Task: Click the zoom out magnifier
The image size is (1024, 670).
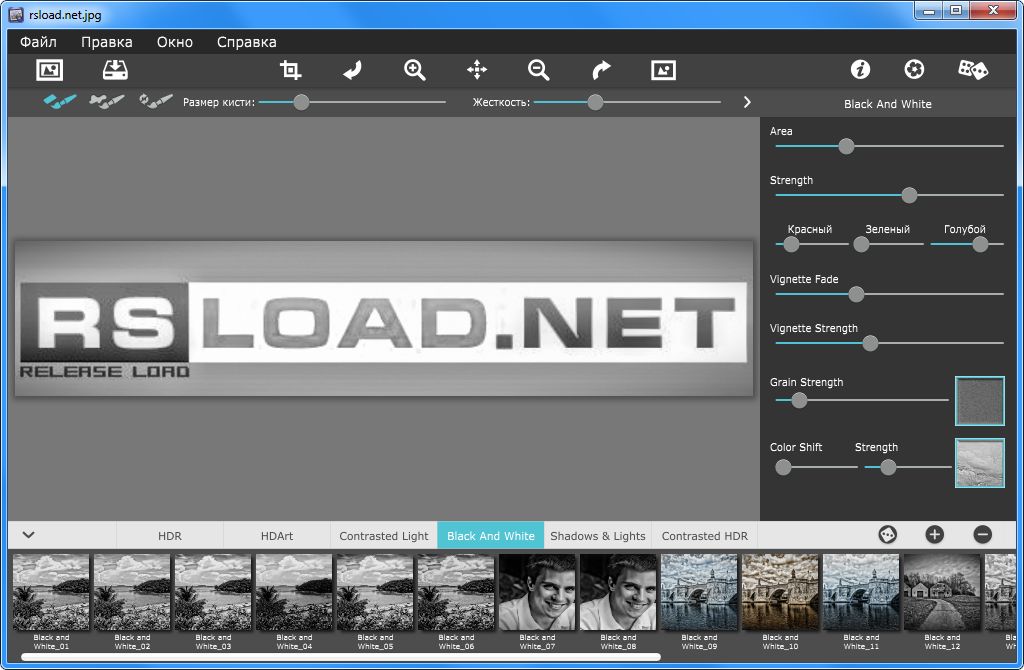Action: [x=539, y=70]
